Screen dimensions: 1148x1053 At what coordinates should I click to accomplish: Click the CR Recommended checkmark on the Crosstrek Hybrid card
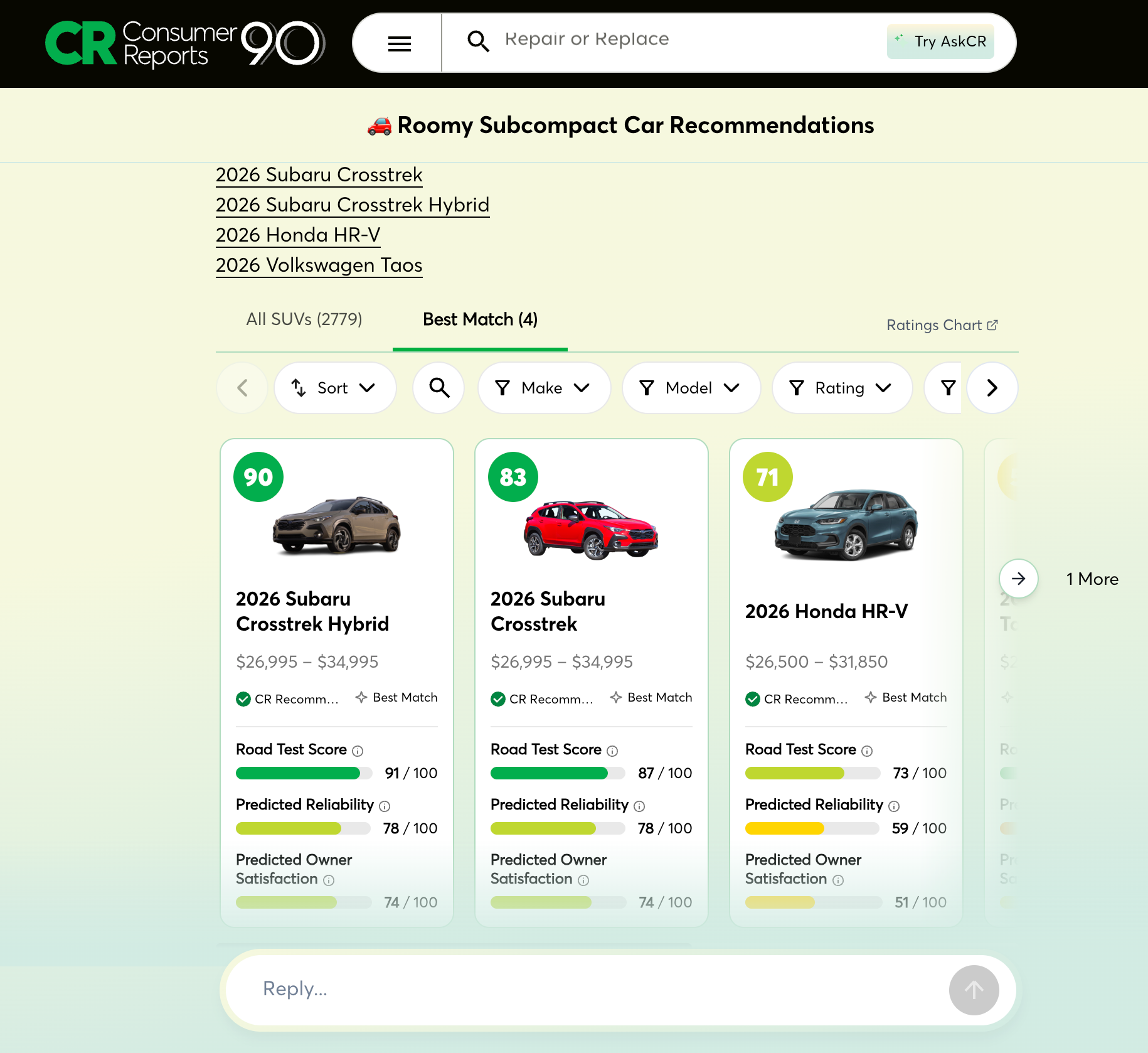[243, 699]
